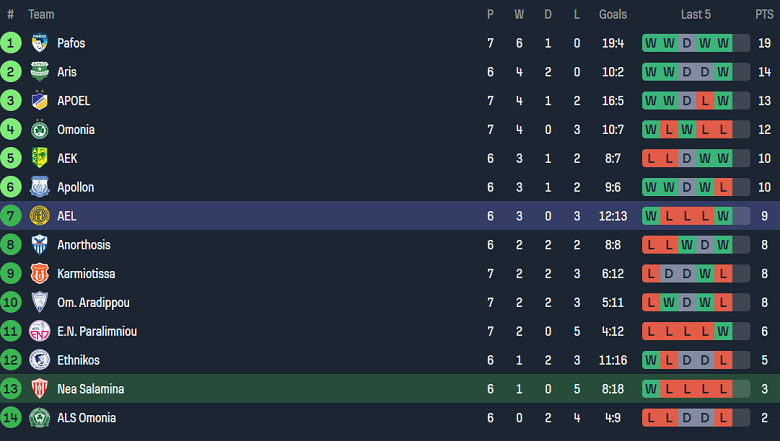Click the Team column header

tap(42, 15)
